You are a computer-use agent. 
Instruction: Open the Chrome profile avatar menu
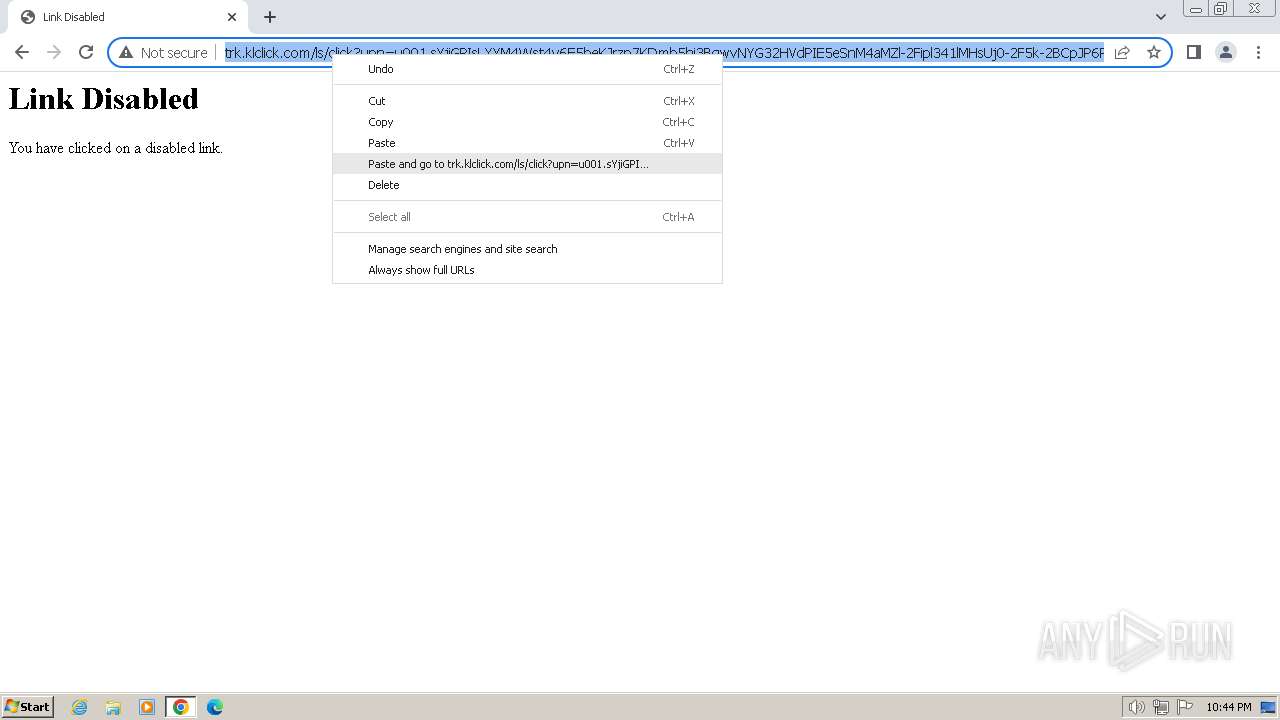coord(1226,52)
